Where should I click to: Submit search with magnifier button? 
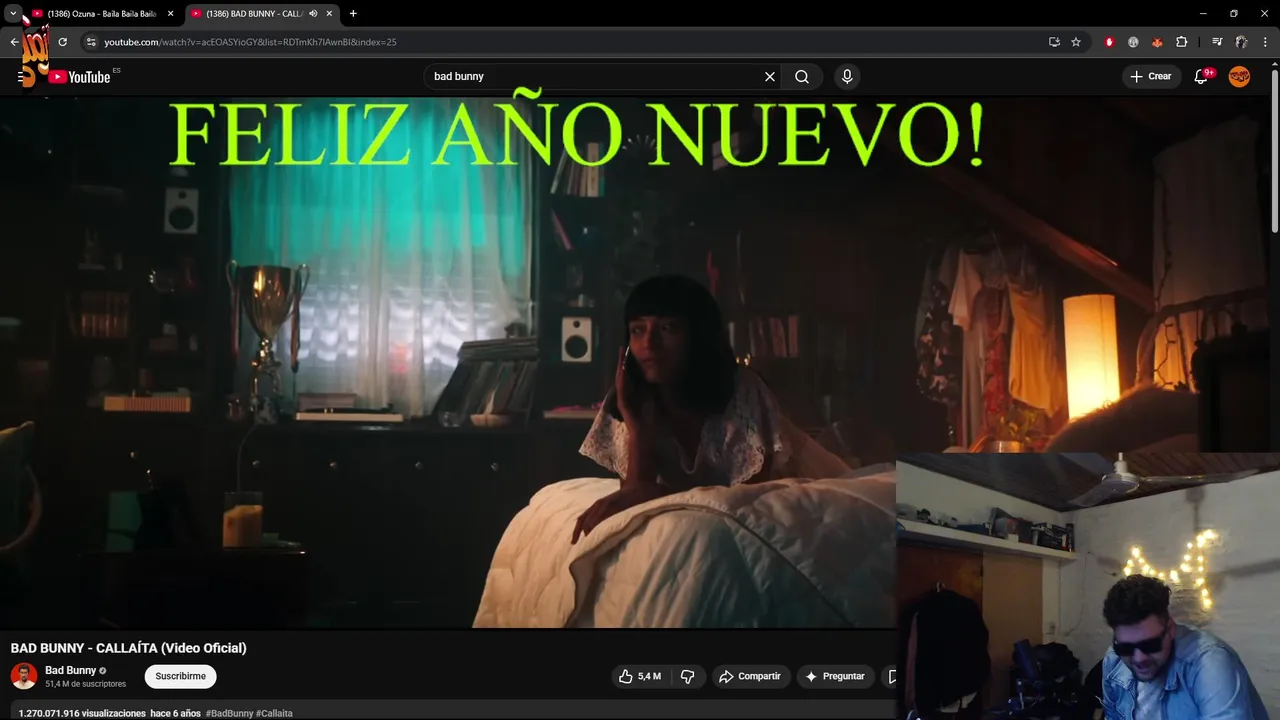pos(802,77)
